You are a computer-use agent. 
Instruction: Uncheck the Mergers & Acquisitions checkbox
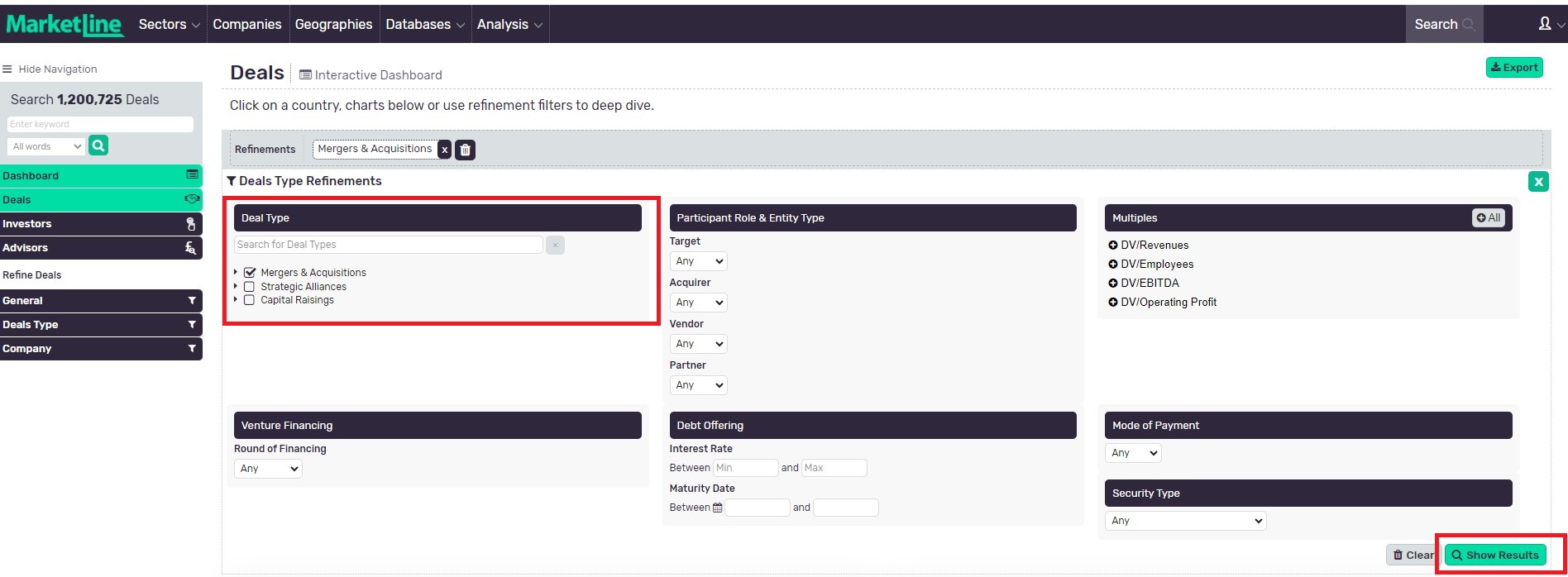(250, 273)
